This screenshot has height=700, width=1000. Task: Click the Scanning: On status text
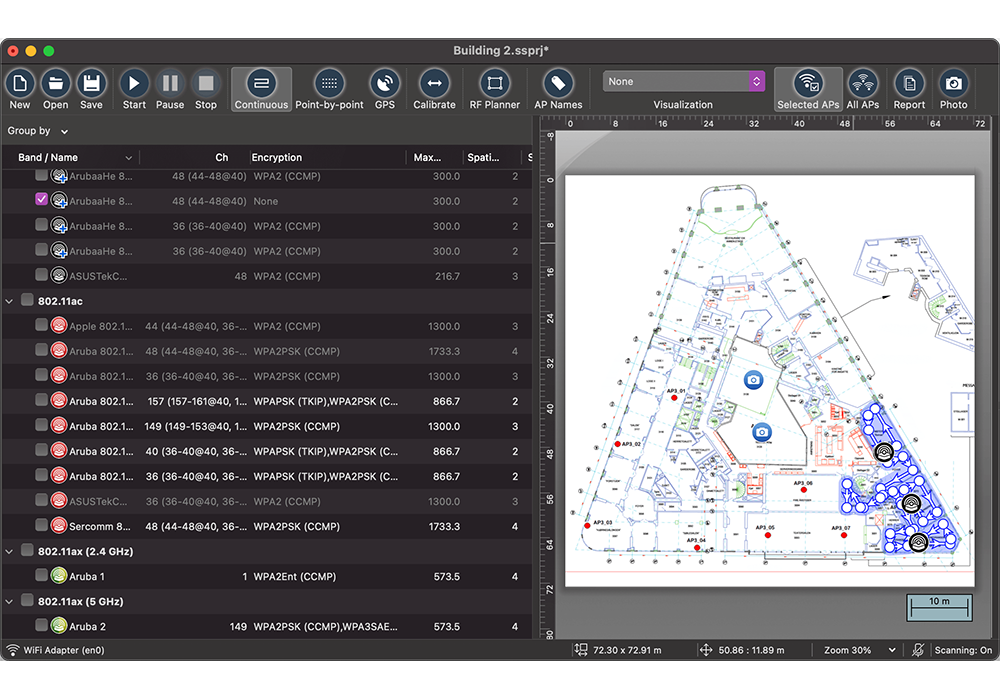point(963,650)
